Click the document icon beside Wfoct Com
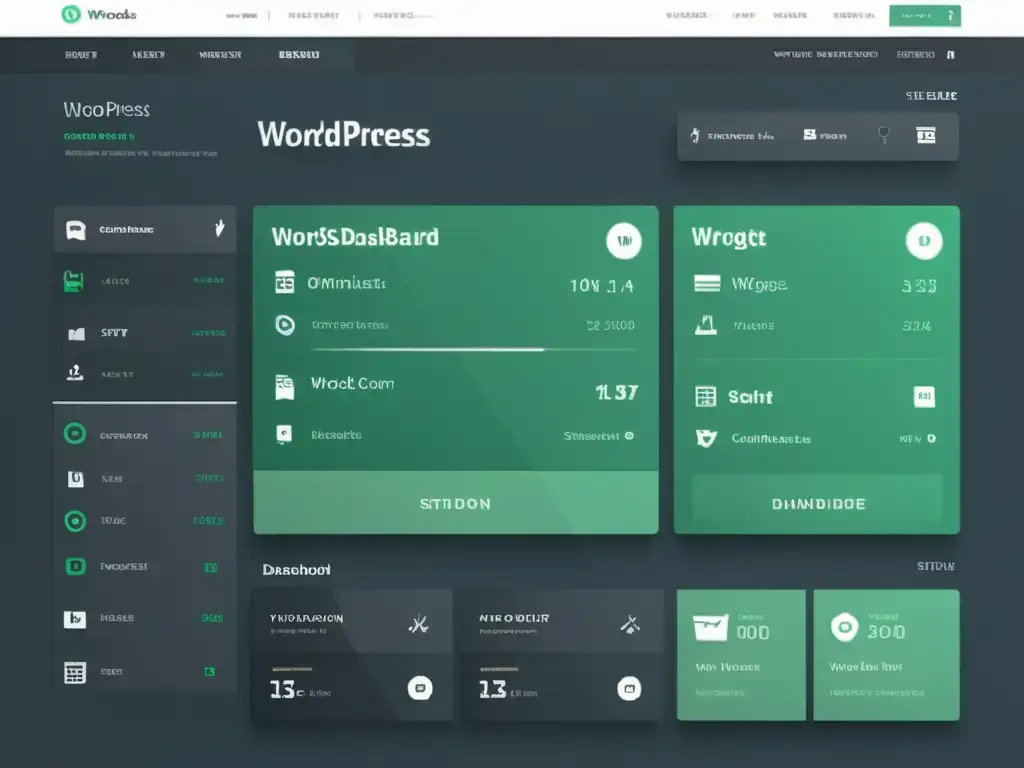Screen dimensions: 1024x768 [x=284, y=387]
